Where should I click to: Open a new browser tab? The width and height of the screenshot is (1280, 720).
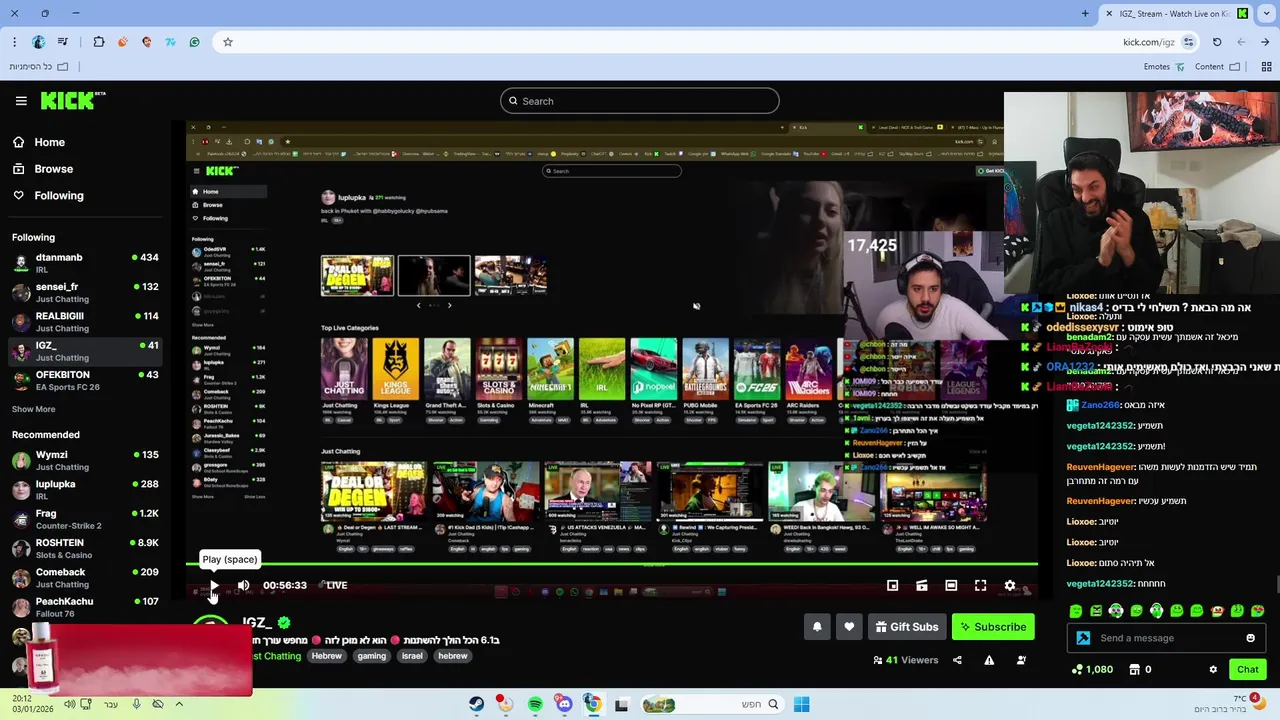(x=1085, y=13)
